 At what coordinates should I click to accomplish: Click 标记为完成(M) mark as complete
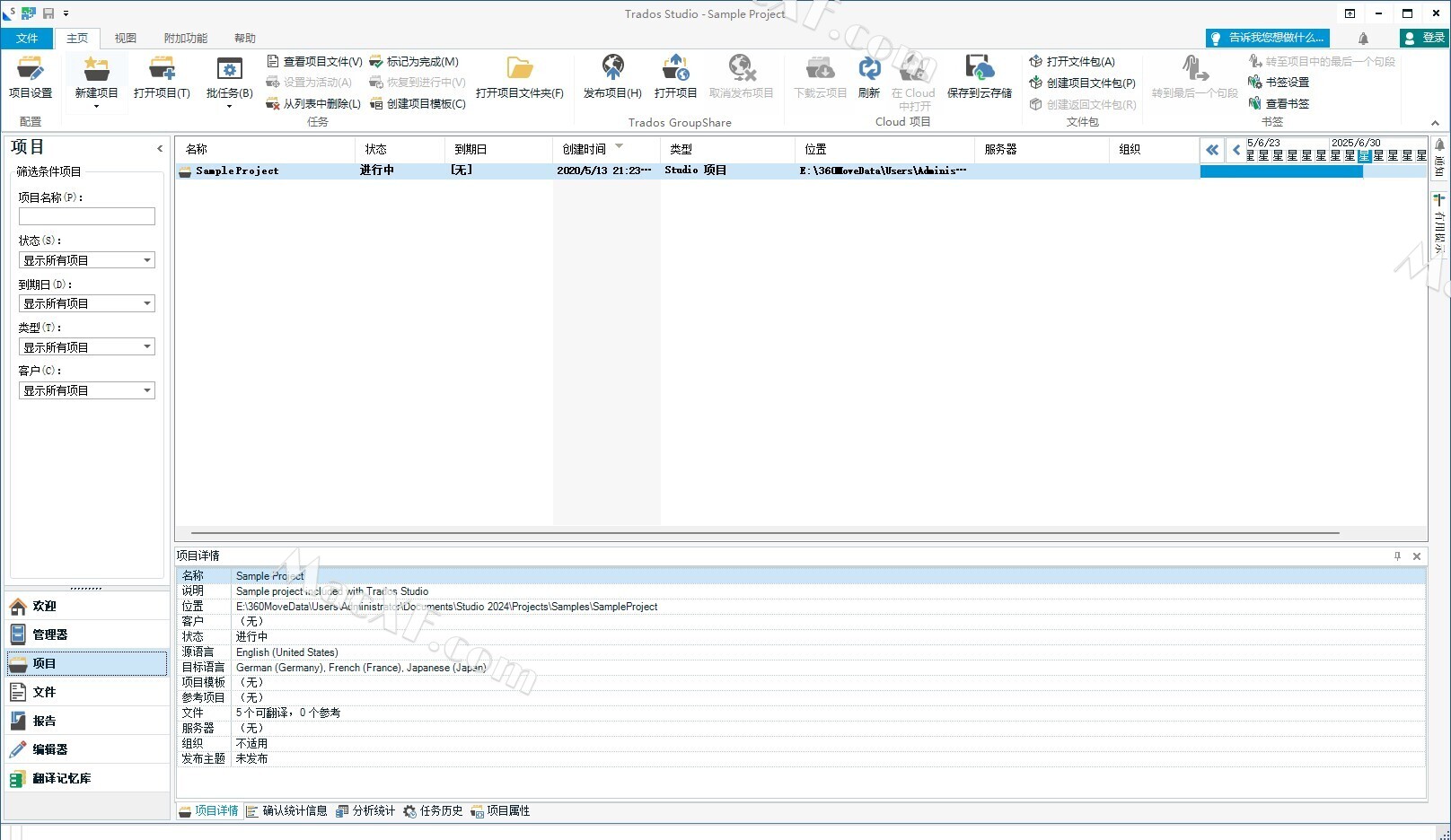(414, 62)
